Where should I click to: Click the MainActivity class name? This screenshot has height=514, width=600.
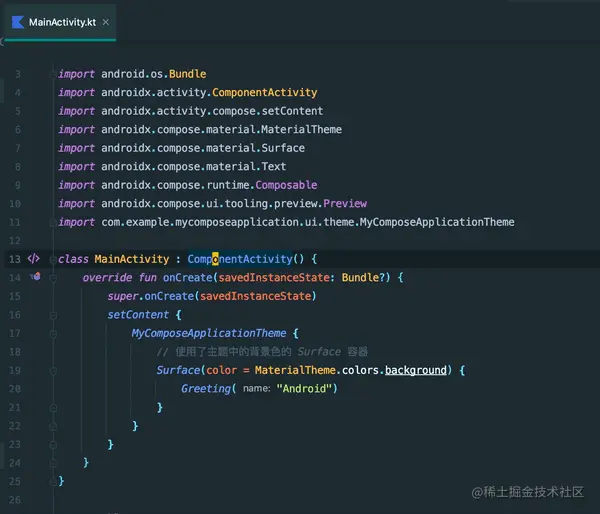pos(132,259)
